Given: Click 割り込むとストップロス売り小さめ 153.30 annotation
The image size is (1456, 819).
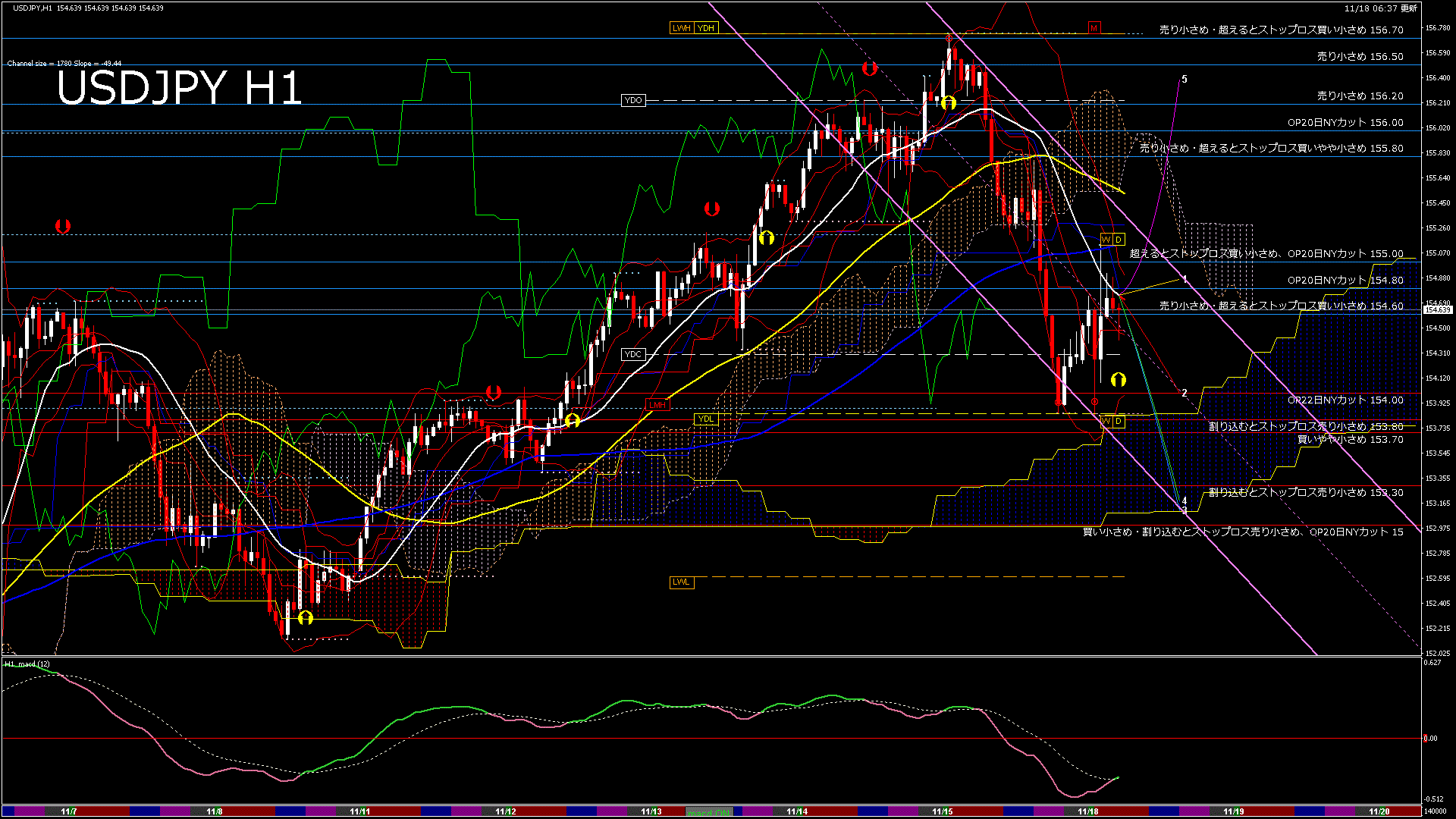Looking at the screenshot, I should pyautogui.click(x=1306, y=492).
